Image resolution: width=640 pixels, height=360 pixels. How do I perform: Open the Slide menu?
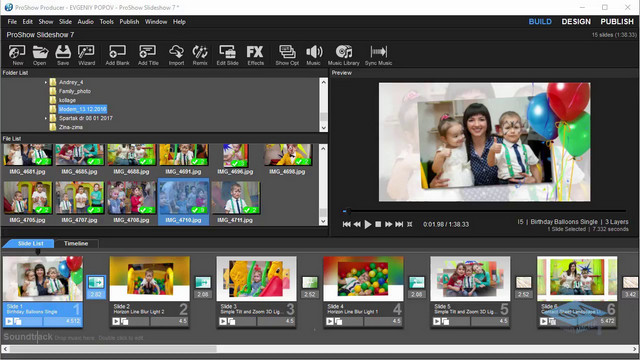65,22
